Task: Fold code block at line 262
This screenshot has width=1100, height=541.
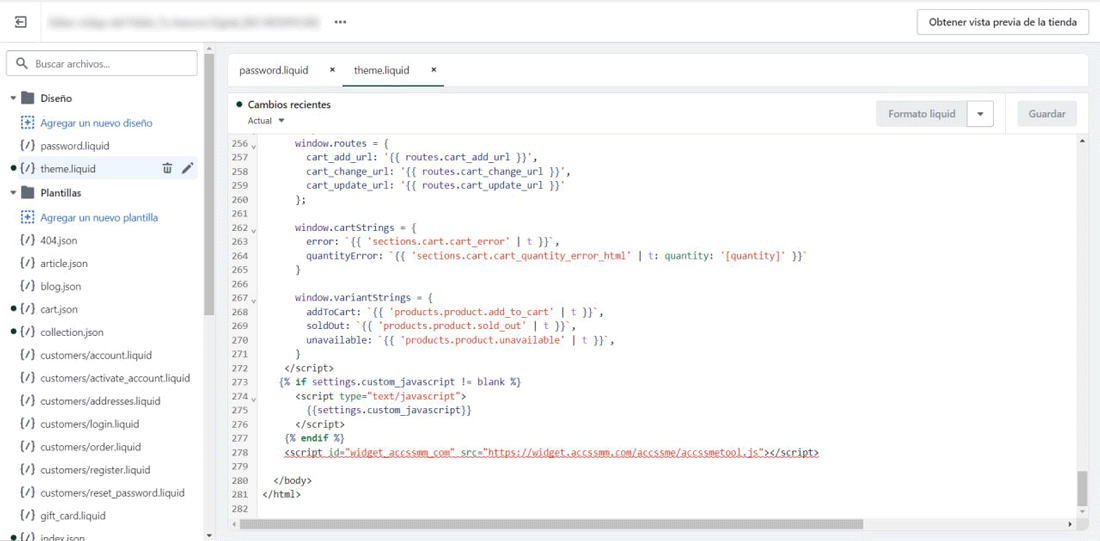Action: (x=254, y=230)
